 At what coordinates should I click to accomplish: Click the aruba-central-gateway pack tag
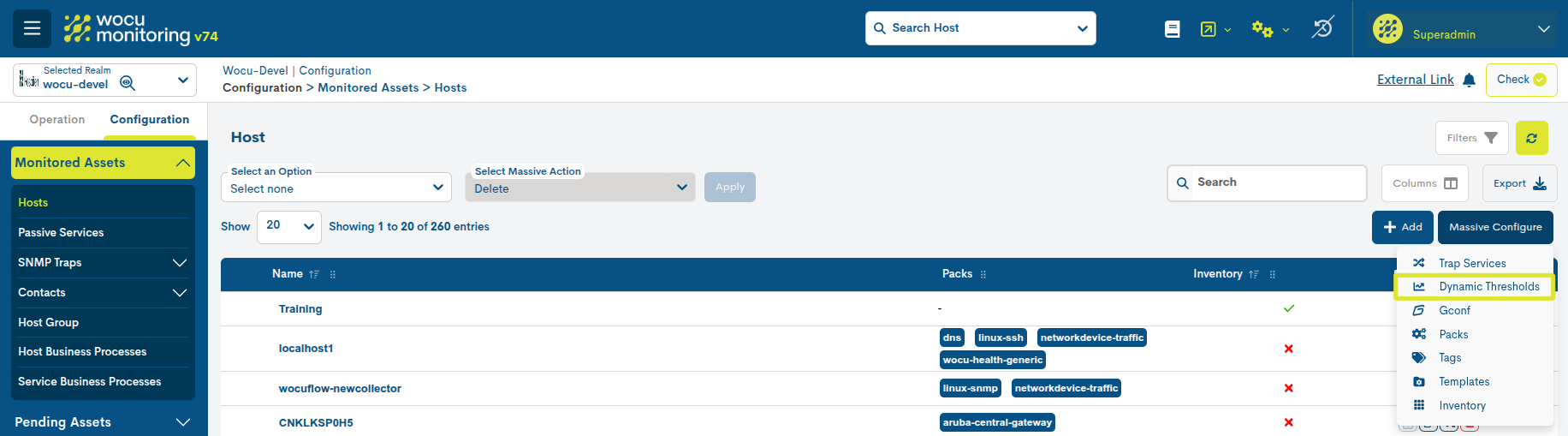(x=997, y=422)
